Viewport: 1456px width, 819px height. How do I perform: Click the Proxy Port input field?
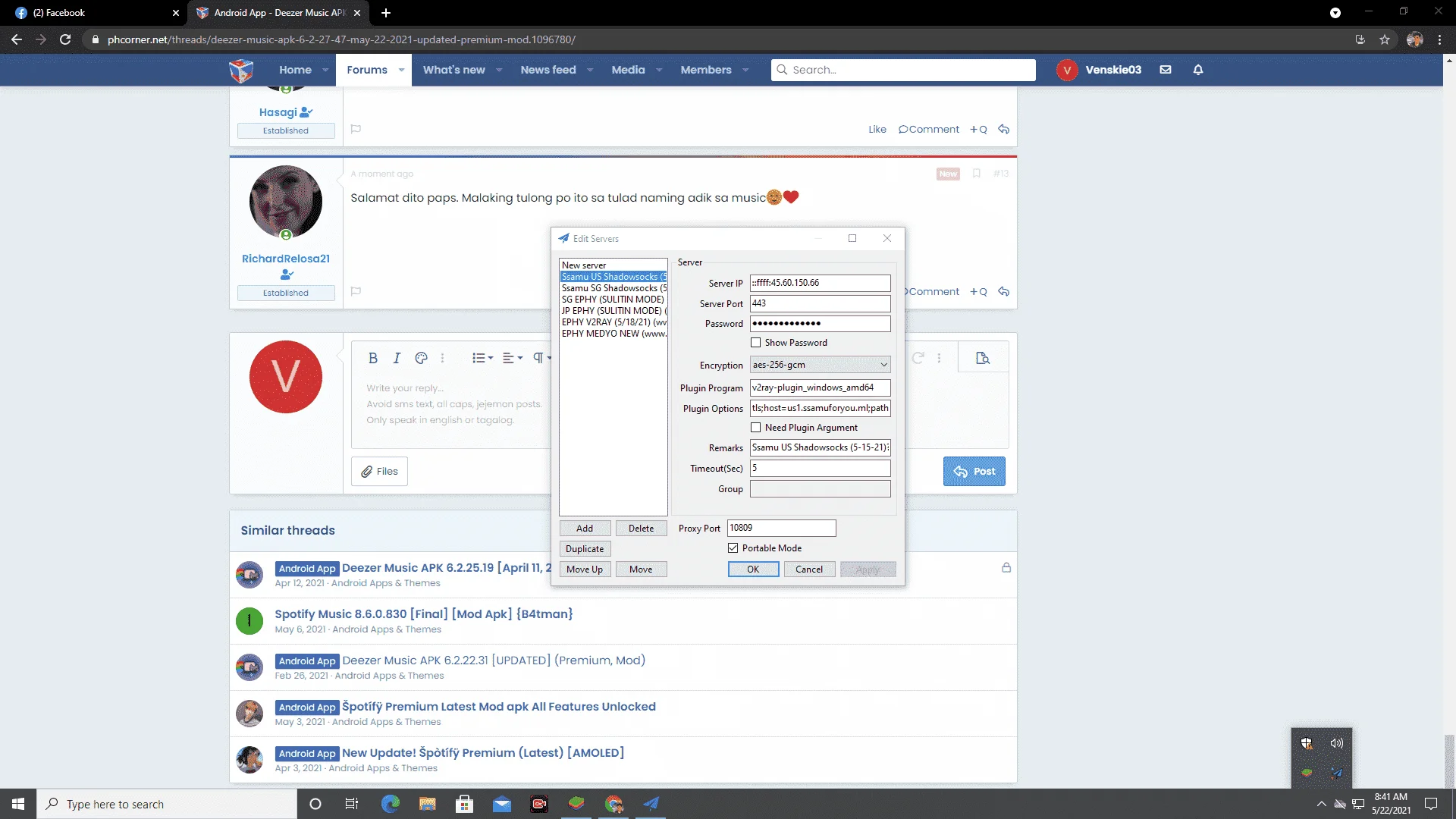pyautogui.click(x=781, y=528)
